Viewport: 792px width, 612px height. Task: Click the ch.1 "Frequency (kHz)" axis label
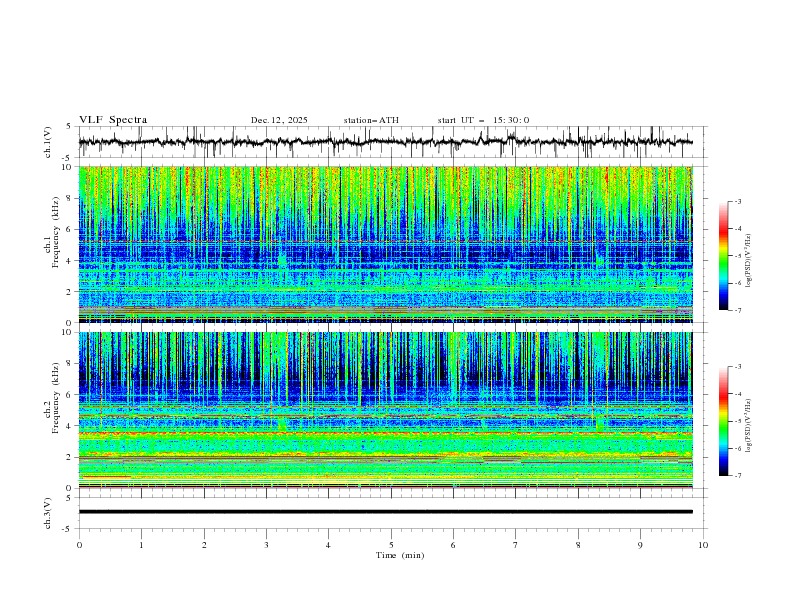coord(56,232)
